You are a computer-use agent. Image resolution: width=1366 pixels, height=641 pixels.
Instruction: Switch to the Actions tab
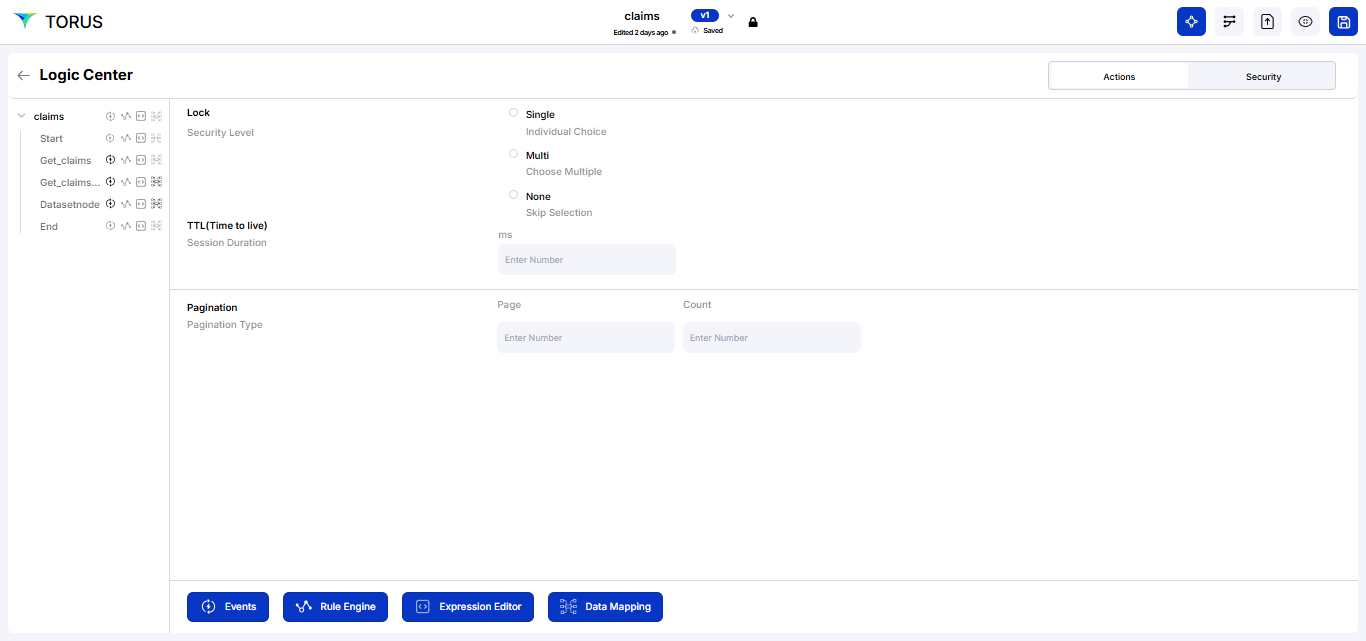pos(1119,76)
